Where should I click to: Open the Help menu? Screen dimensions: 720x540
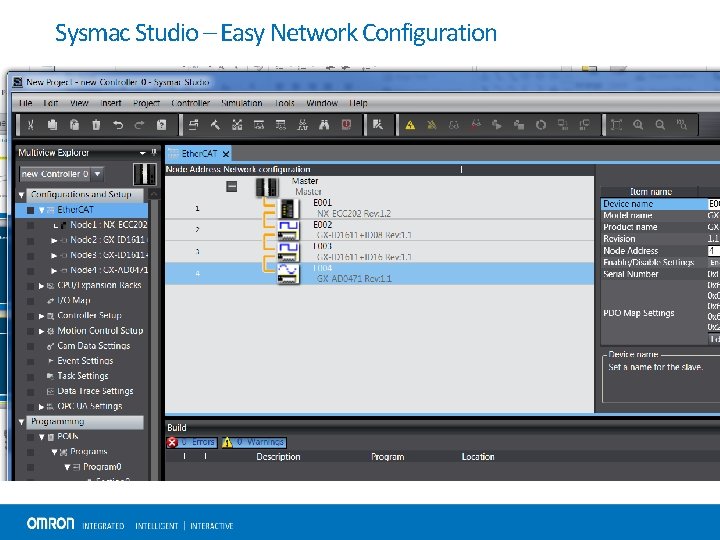[358, 103]
